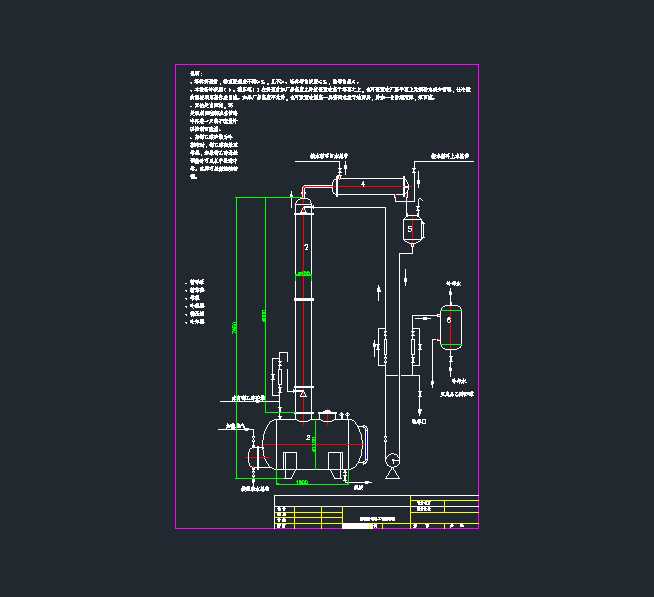The height and width of the screenshot is (597, 654).
Task: Select the circular pump symbol at bottom
Action: 392,460
